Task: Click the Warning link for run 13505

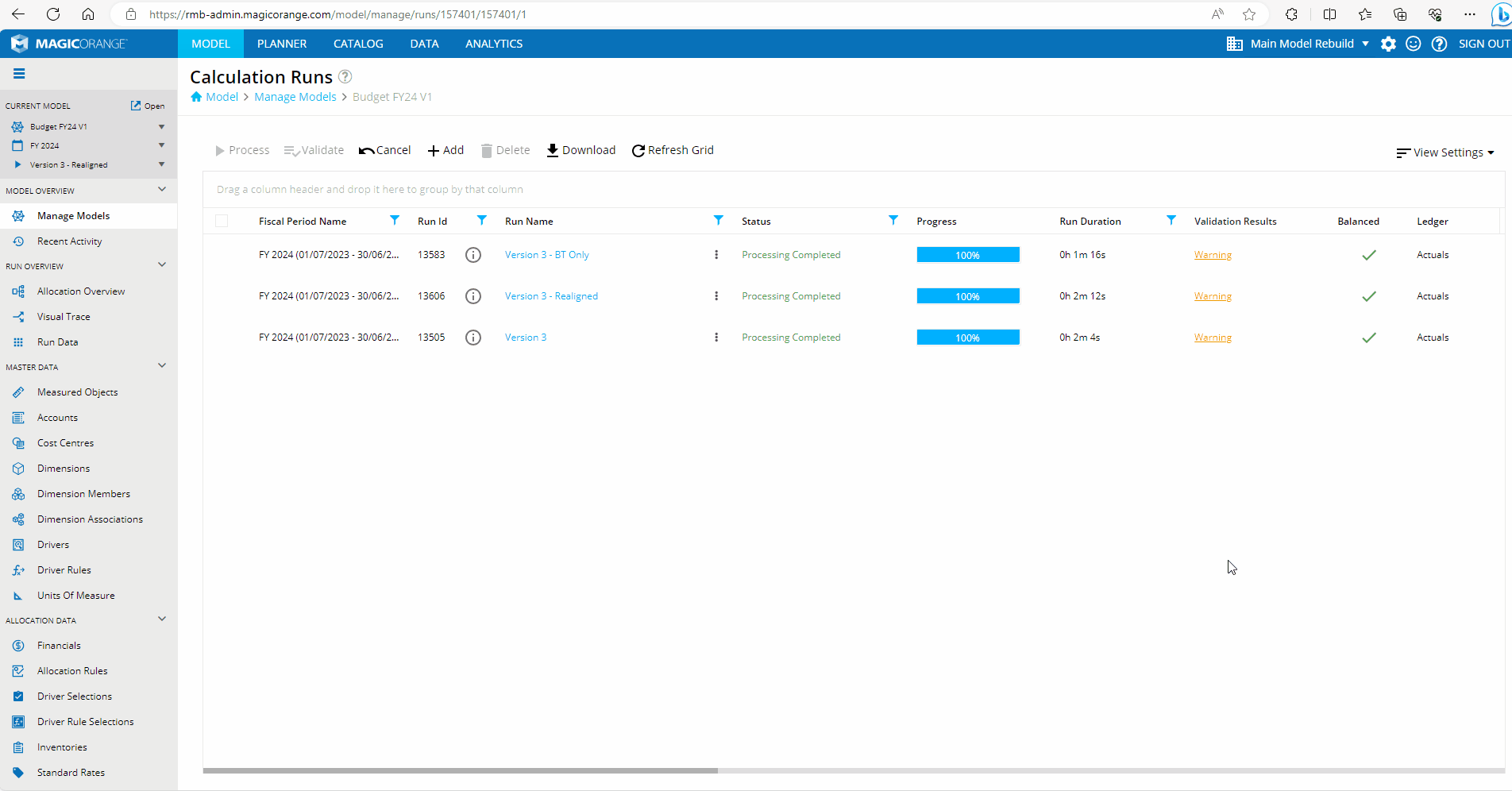Action: tap(1213, 338)
